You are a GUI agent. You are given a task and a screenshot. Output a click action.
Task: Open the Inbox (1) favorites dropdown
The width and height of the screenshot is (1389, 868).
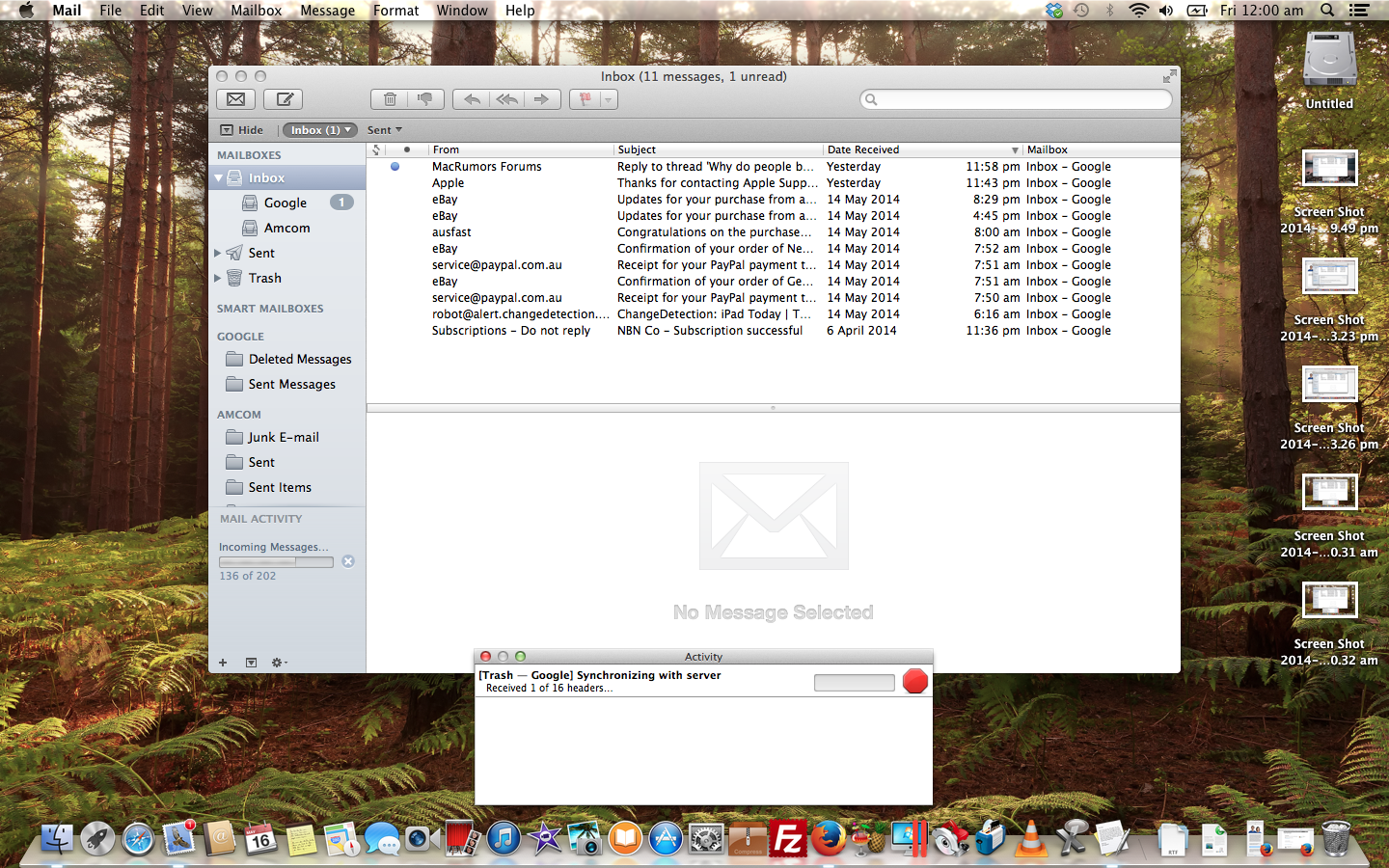point(320,130)
